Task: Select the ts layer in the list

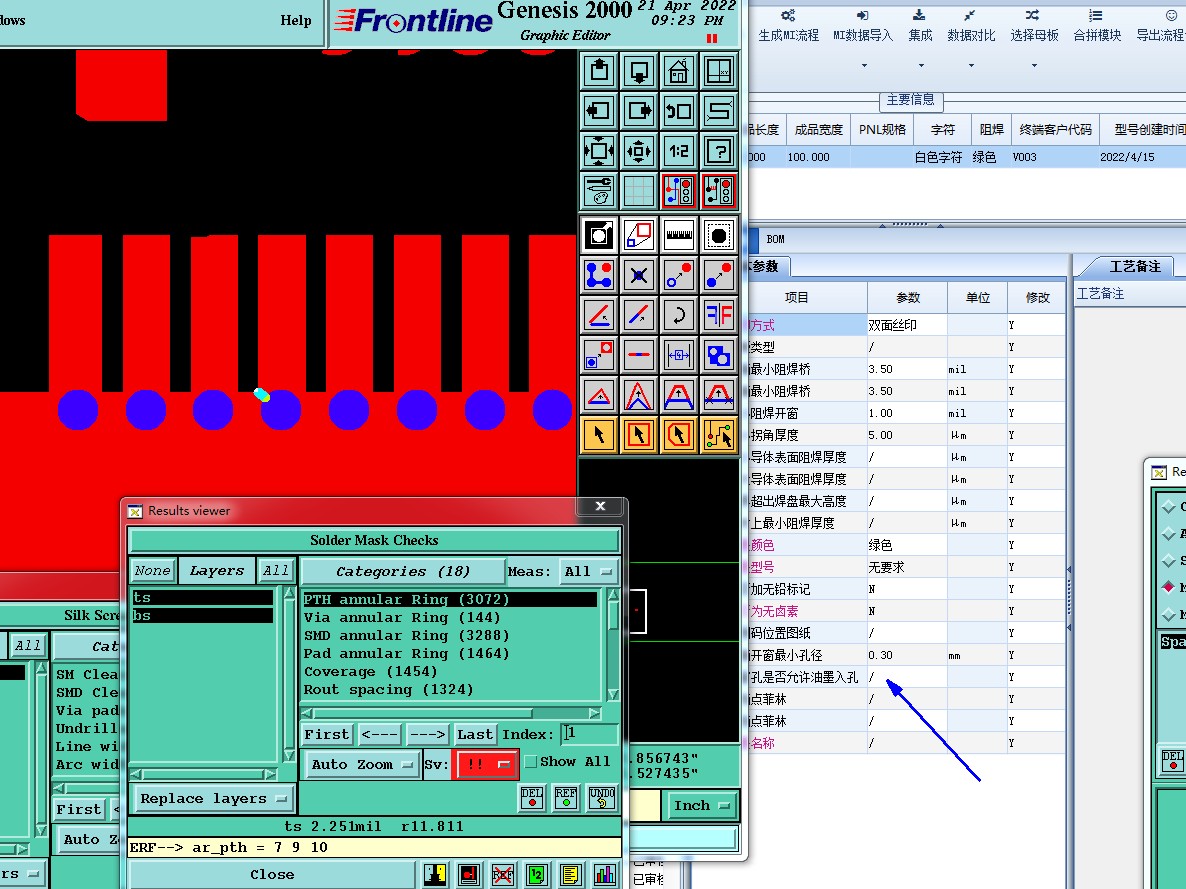Action: (202, 598)
